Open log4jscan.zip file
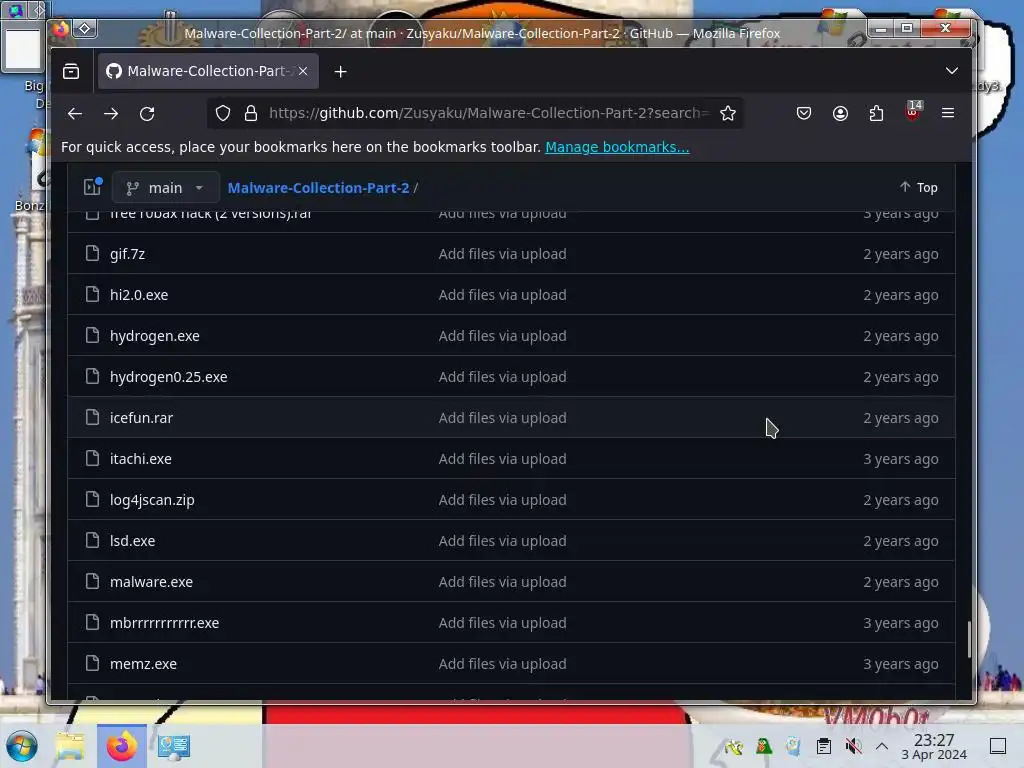The height and width of the screenshot is (768, 1024). click(x=152, y=500)
